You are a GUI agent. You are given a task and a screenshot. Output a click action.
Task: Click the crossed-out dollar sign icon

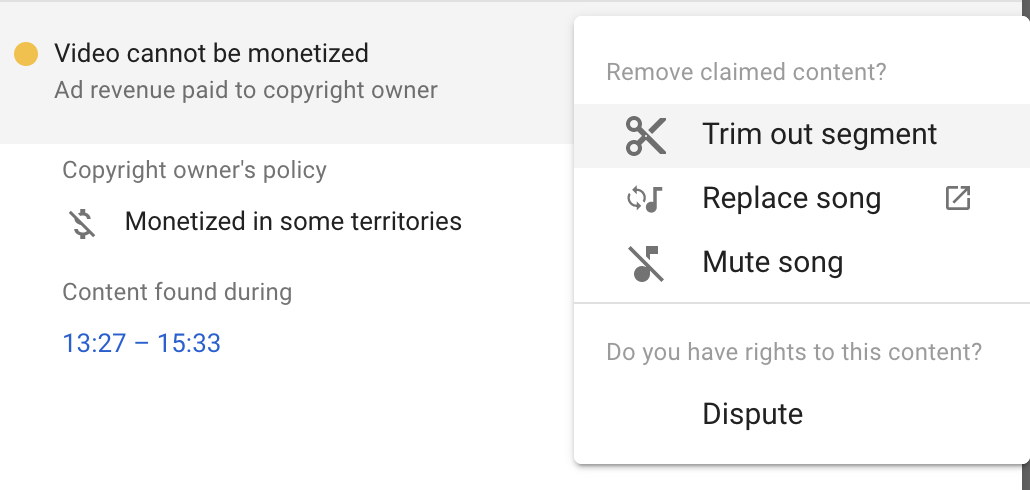click(x=84, y=222)
